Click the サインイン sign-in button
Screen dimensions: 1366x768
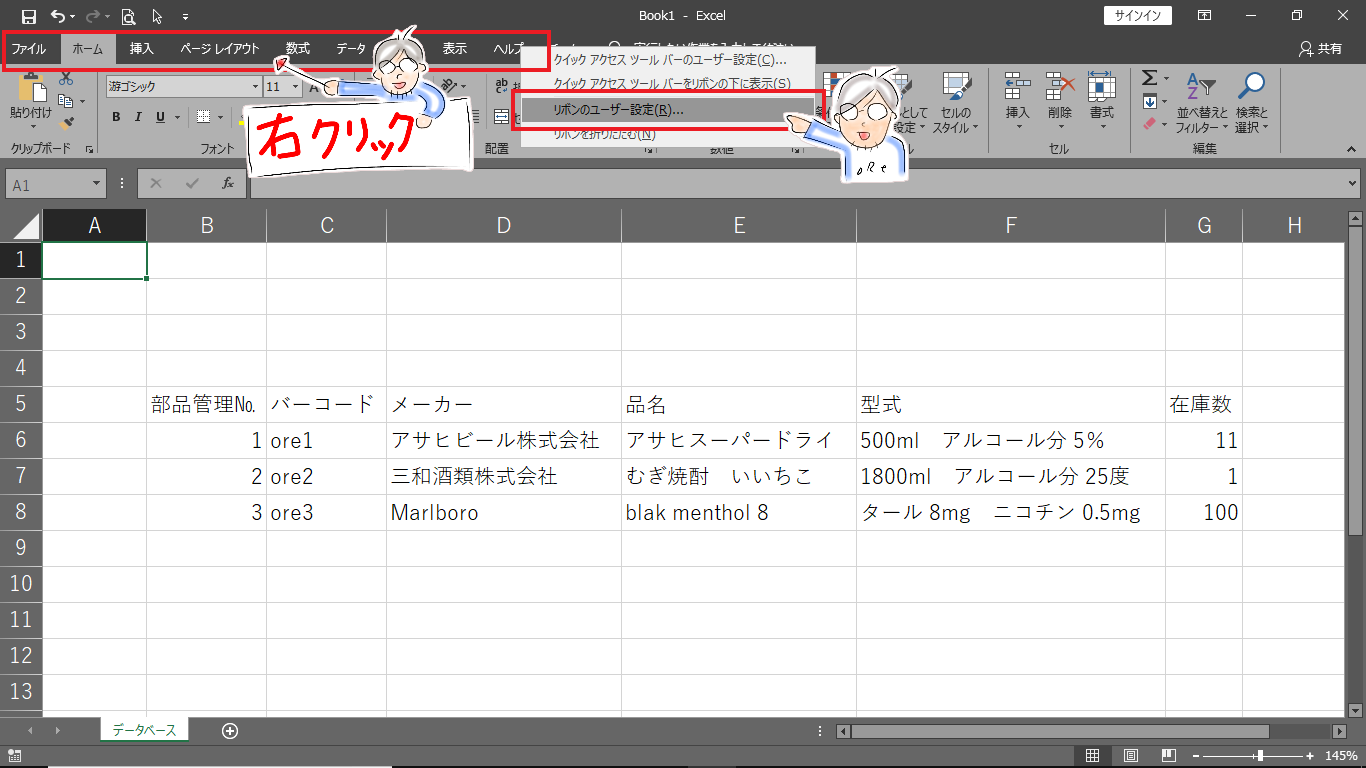[x=1138, y=16]
